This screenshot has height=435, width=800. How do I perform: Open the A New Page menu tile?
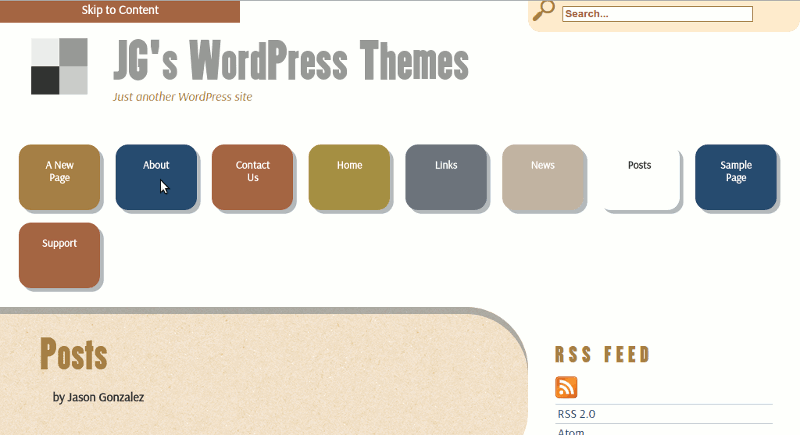pos(60,177)
